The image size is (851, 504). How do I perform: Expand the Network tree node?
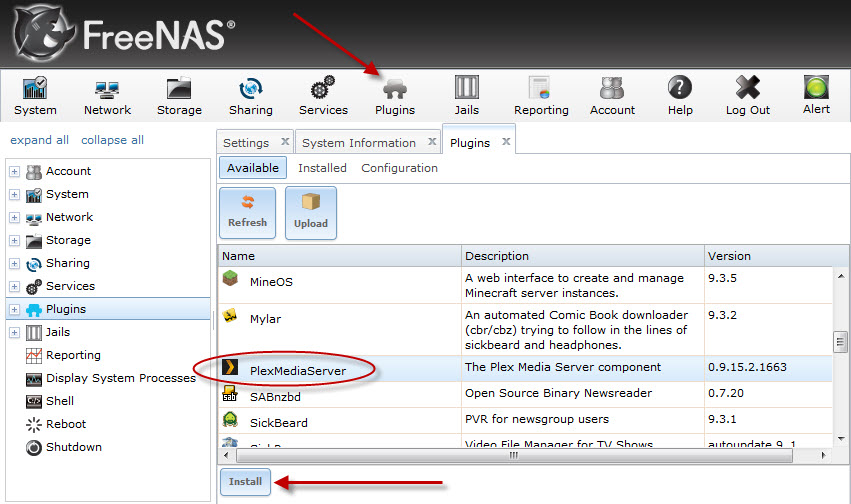14,218
